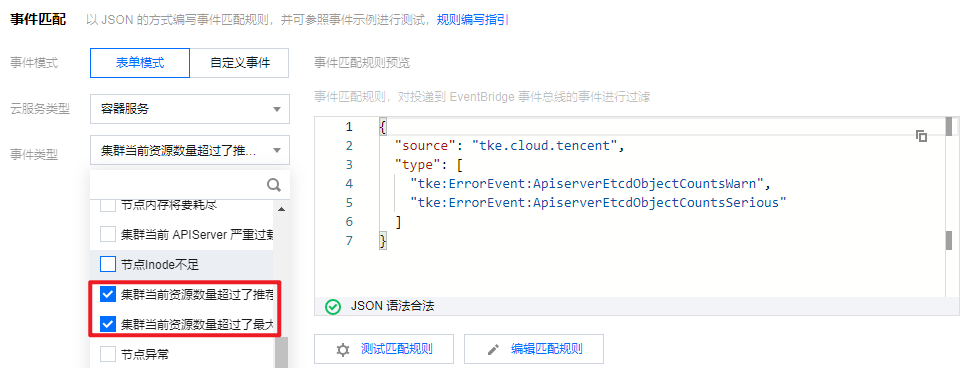The image size is (976, 368).
Task: Check the 节点Inode不足 checkbox
Action: click(x=108, y=264)
